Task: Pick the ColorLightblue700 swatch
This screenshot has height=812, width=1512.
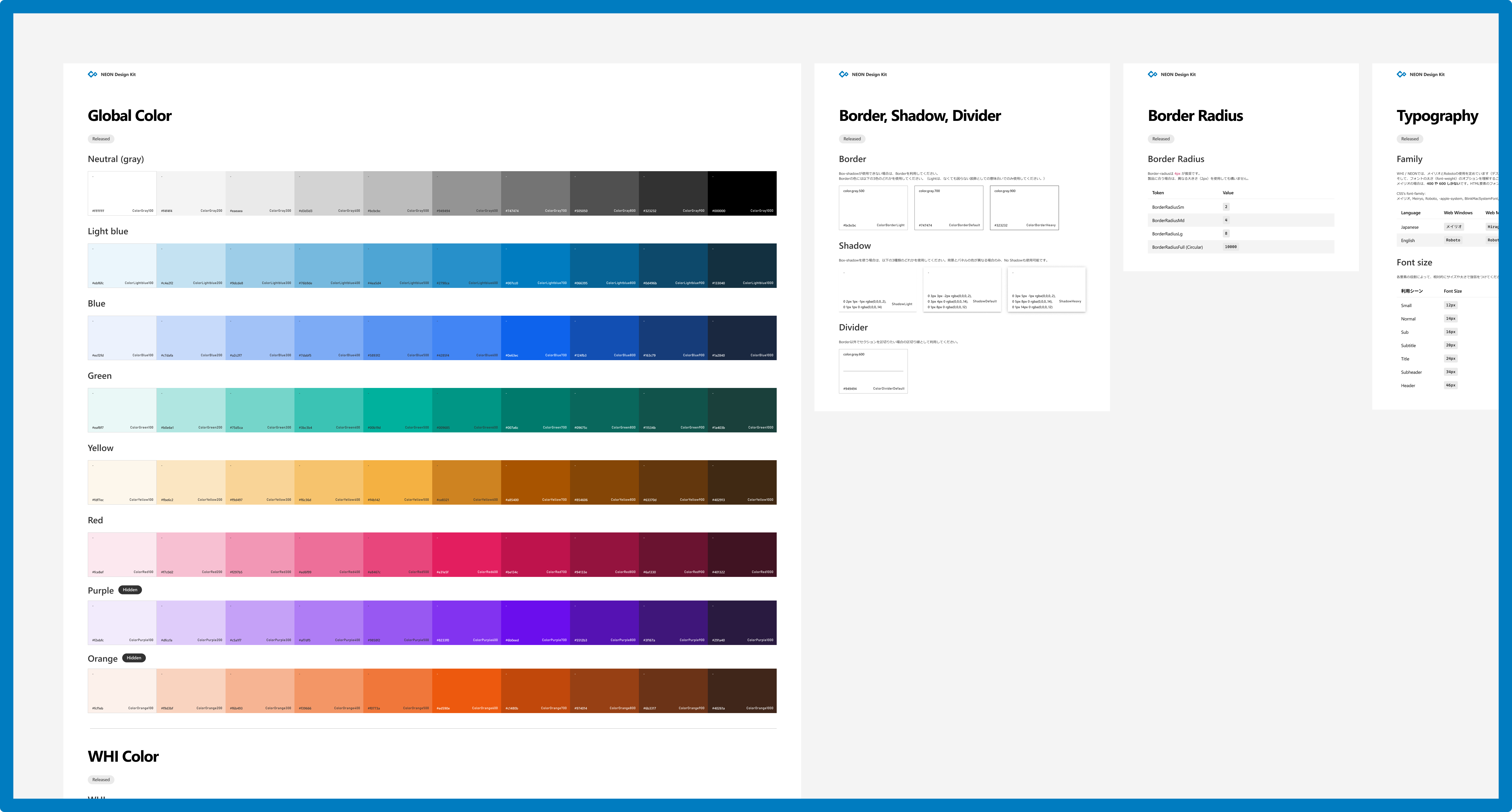Action: (x=535, y=265)
